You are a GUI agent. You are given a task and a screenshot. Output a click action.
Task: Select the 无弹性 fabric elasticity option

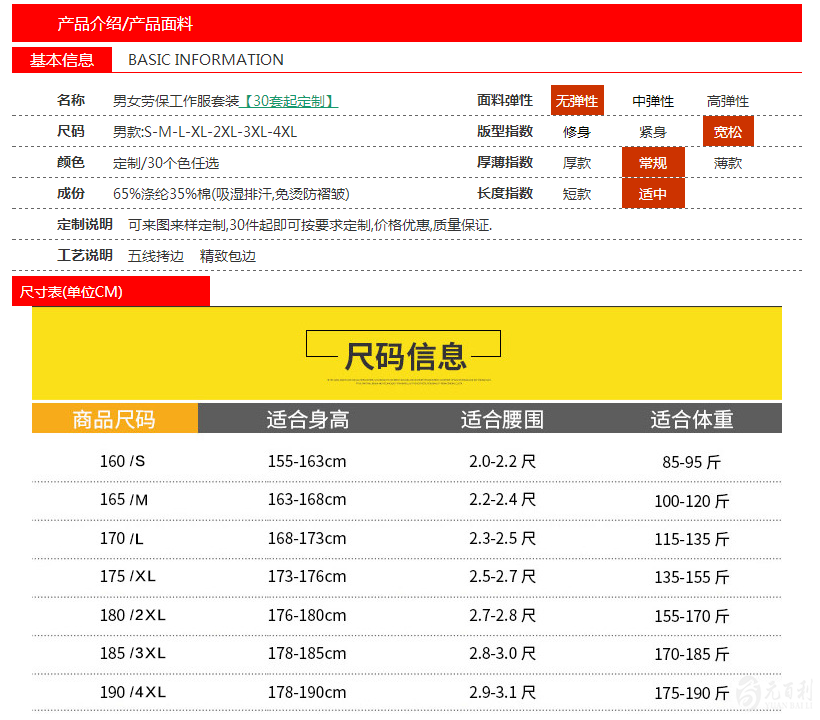(x=577, y=100)
